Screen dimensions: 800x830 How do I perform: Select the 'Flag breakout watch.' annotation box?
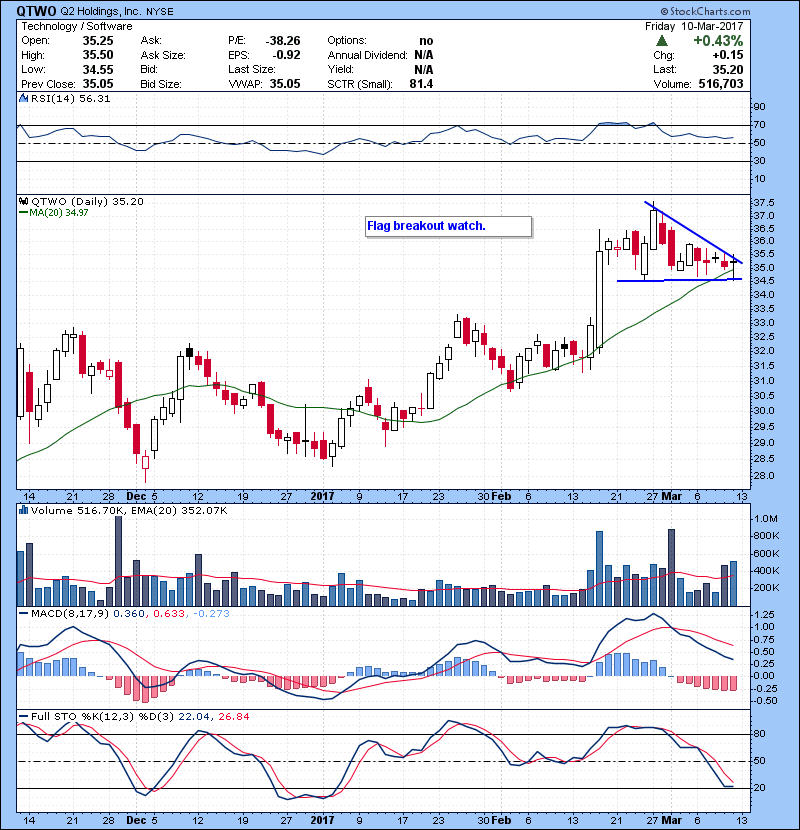[x=448, y=227]
